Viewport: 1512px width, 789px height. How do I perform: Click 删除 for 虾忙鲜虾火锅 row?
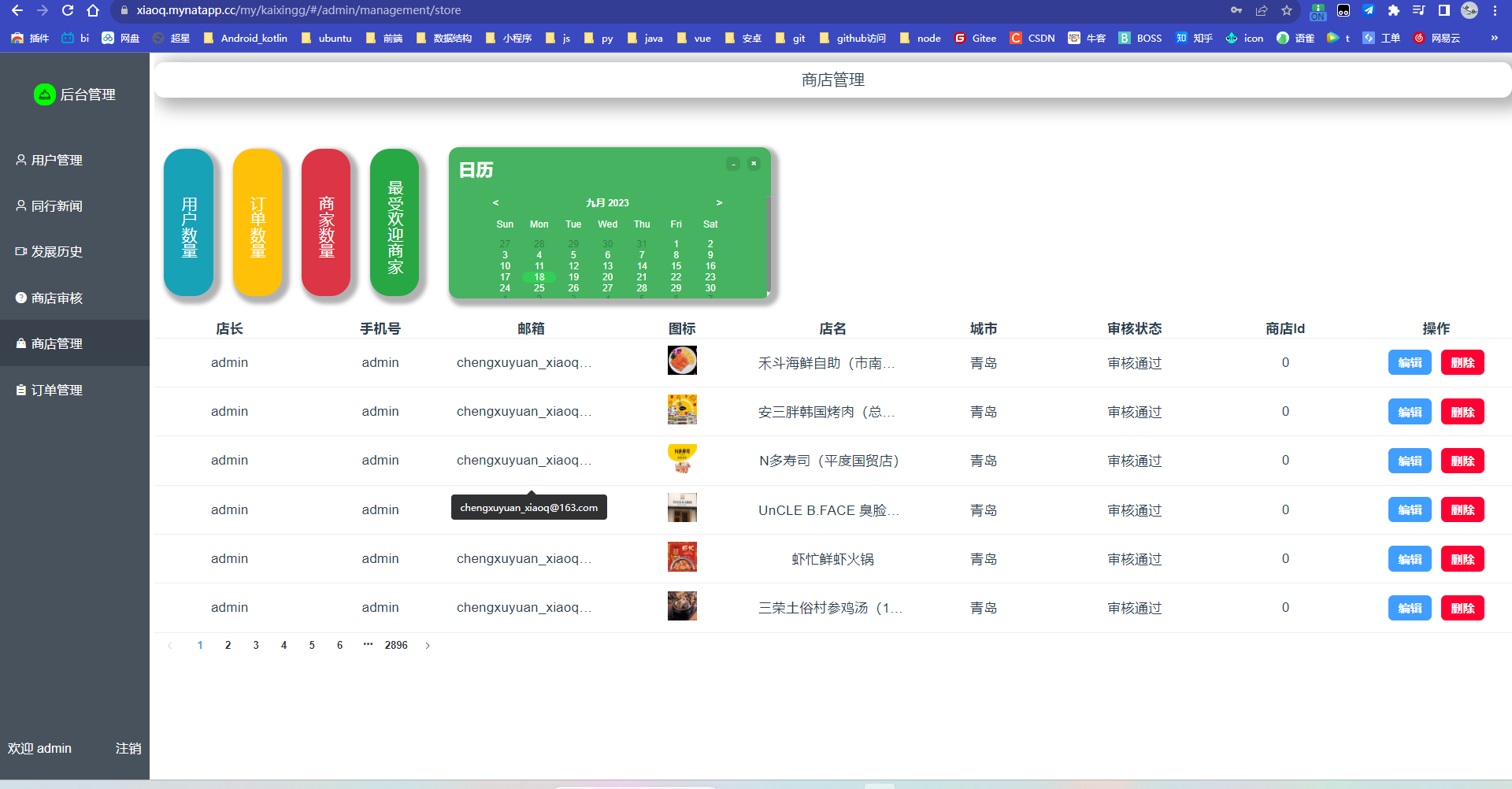tap(1462, 559)
